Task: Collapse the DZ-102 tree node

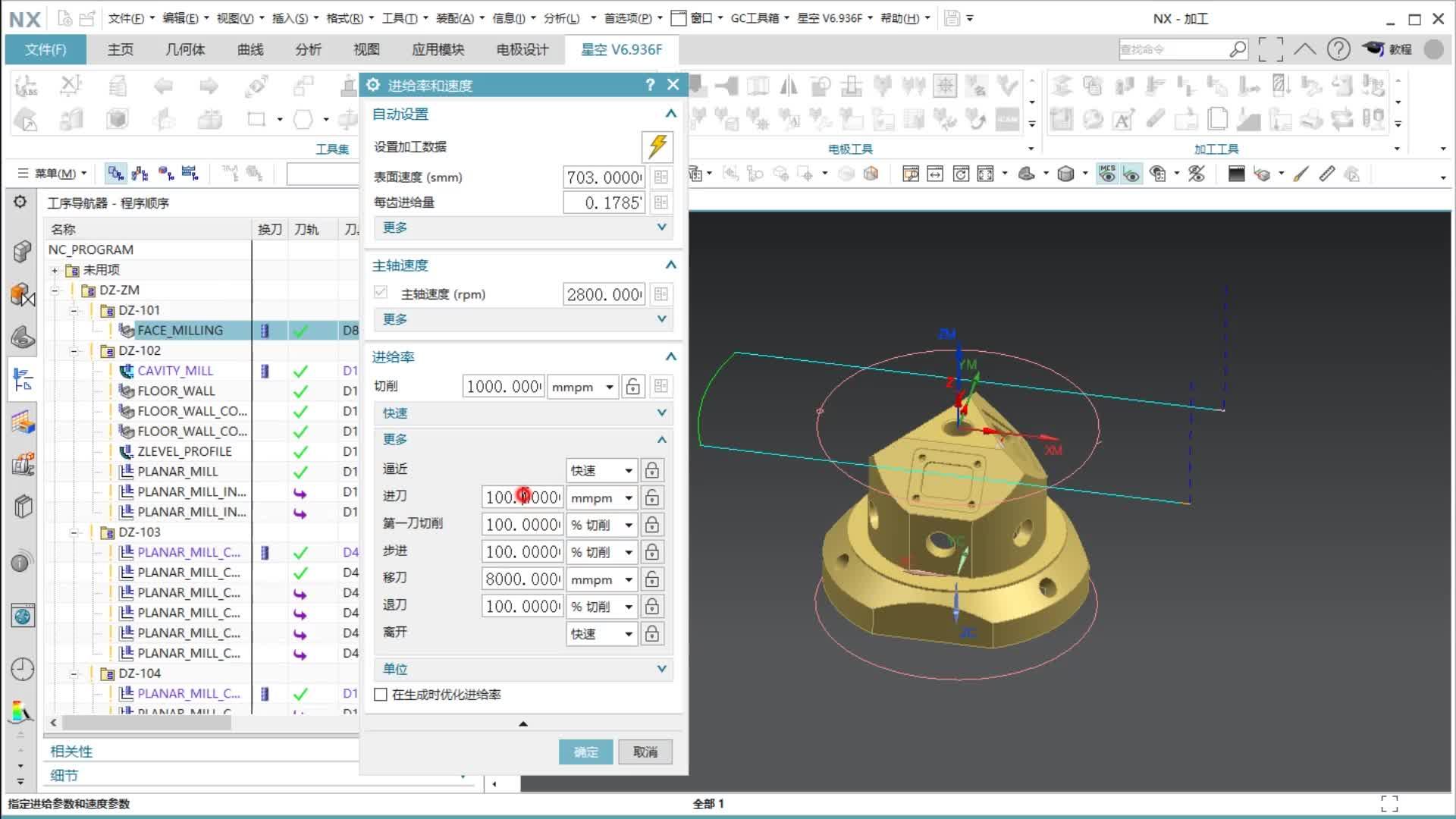Action: [x=74, y=350]
